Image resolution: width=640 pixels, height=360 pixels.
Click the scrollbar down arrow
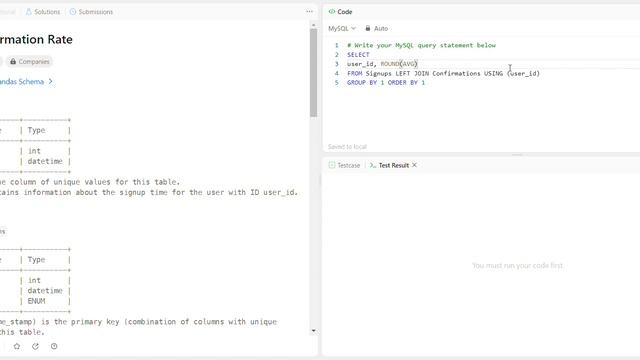tap(313, 331)
